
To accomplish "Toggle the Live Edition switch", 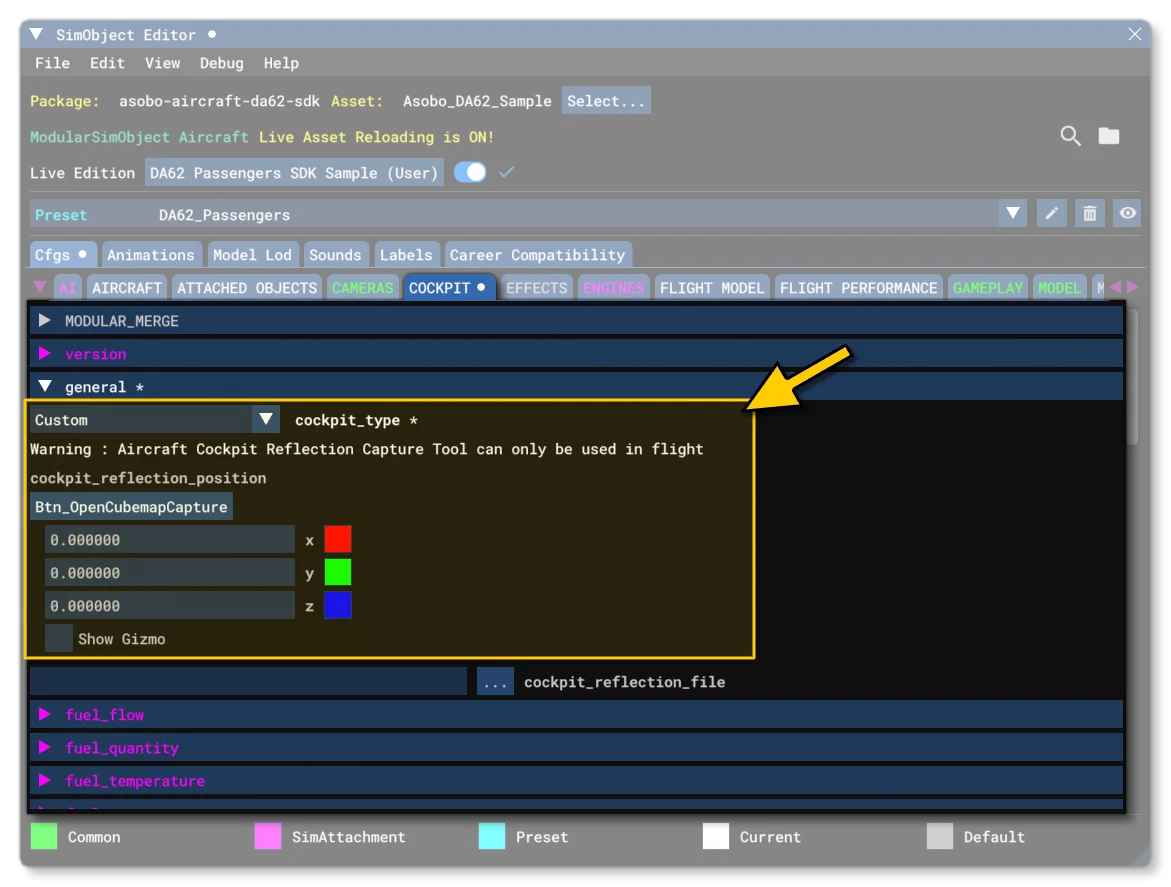I will click(470, 172).
